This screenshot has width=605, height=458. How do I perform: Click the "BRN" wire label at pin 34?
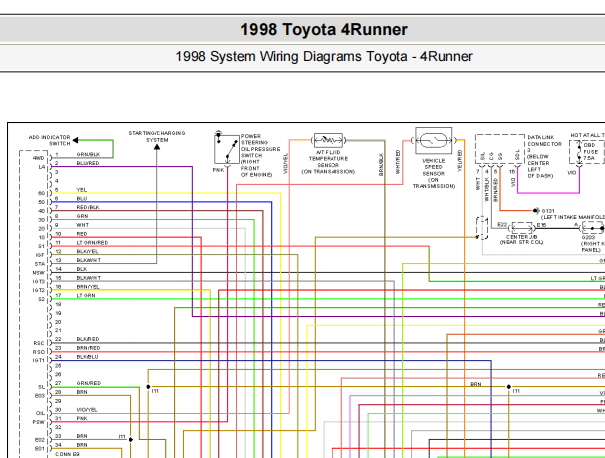point(82,445)
